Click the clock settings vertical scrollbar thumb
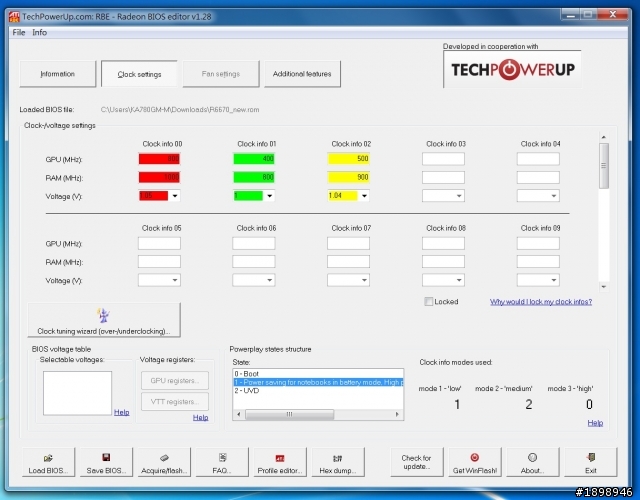The image size is (640, 500). pyautogui.click(x=604, y=165)
